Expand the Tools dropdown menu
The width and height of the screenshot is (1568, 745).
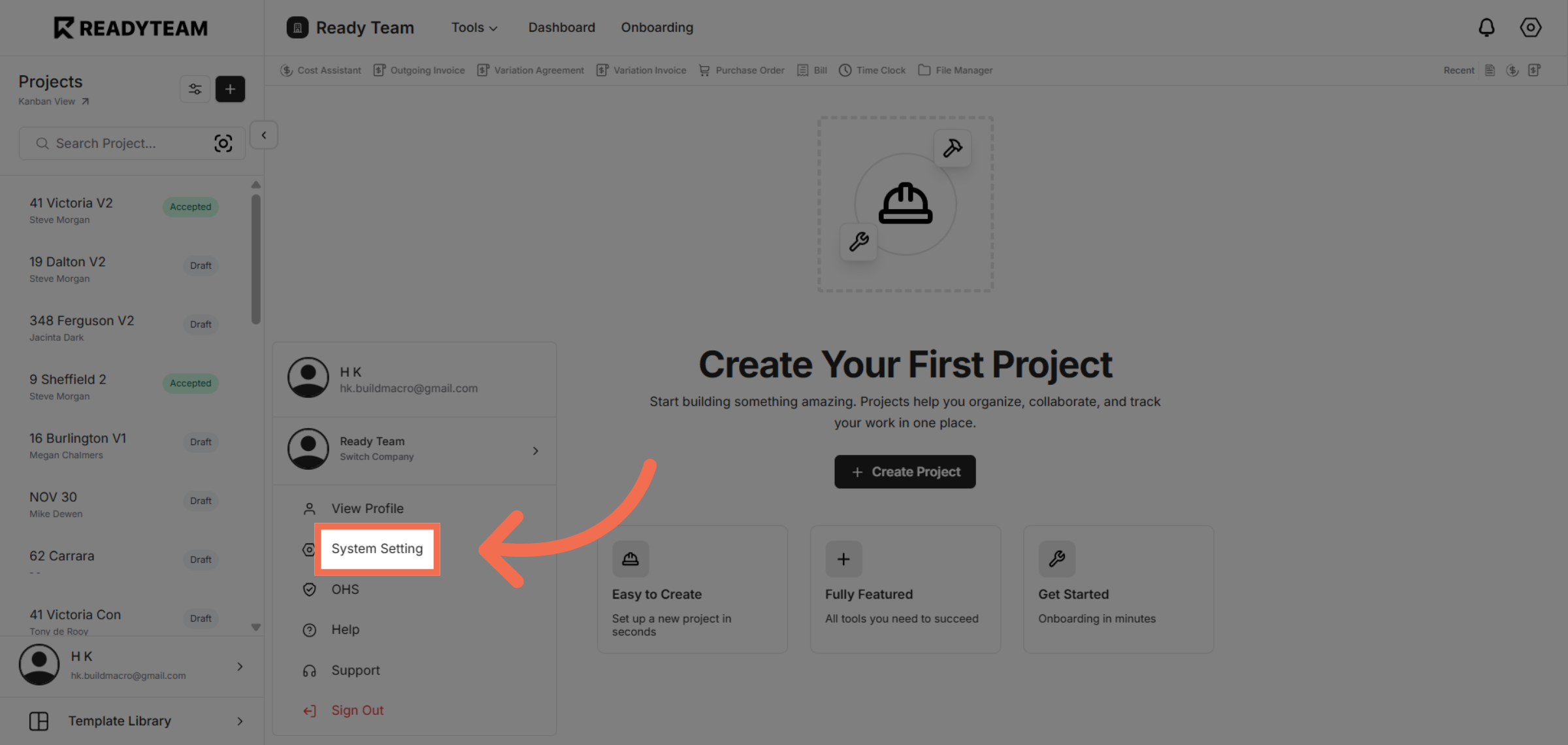click(474, 27)
